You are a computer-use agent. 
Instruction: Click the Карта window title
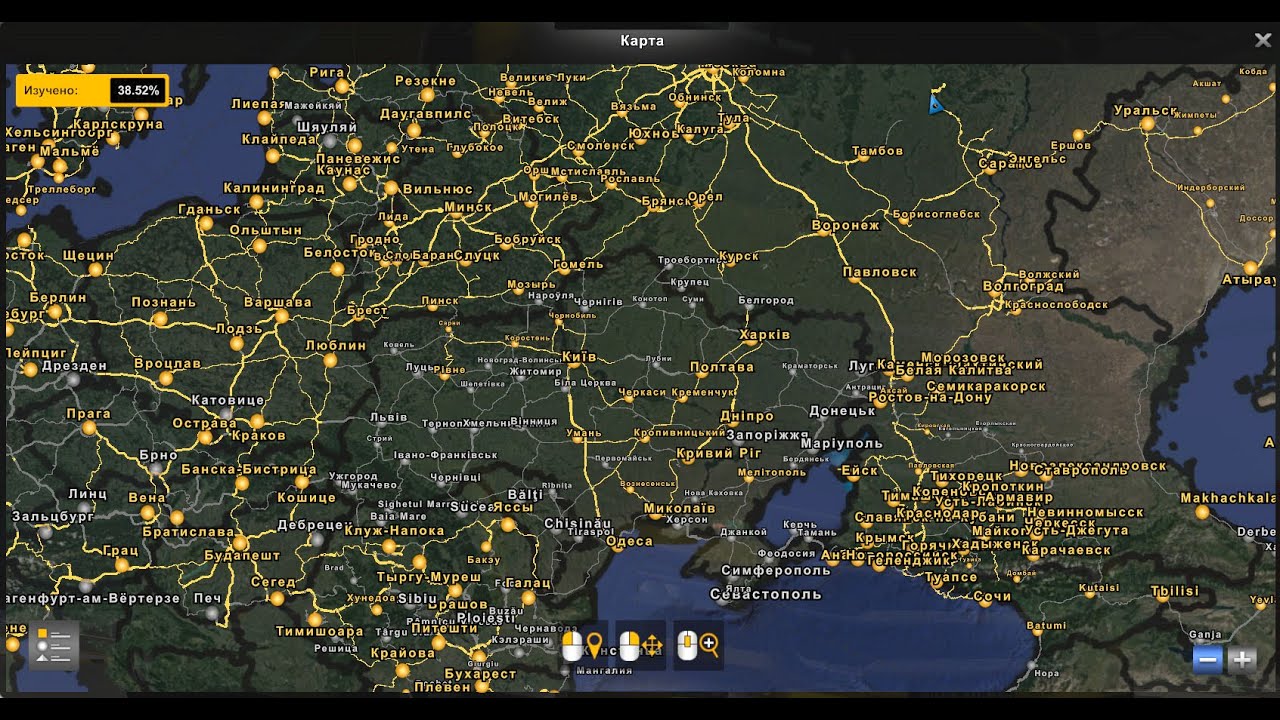pyautogui.click(x=642, y=41)
